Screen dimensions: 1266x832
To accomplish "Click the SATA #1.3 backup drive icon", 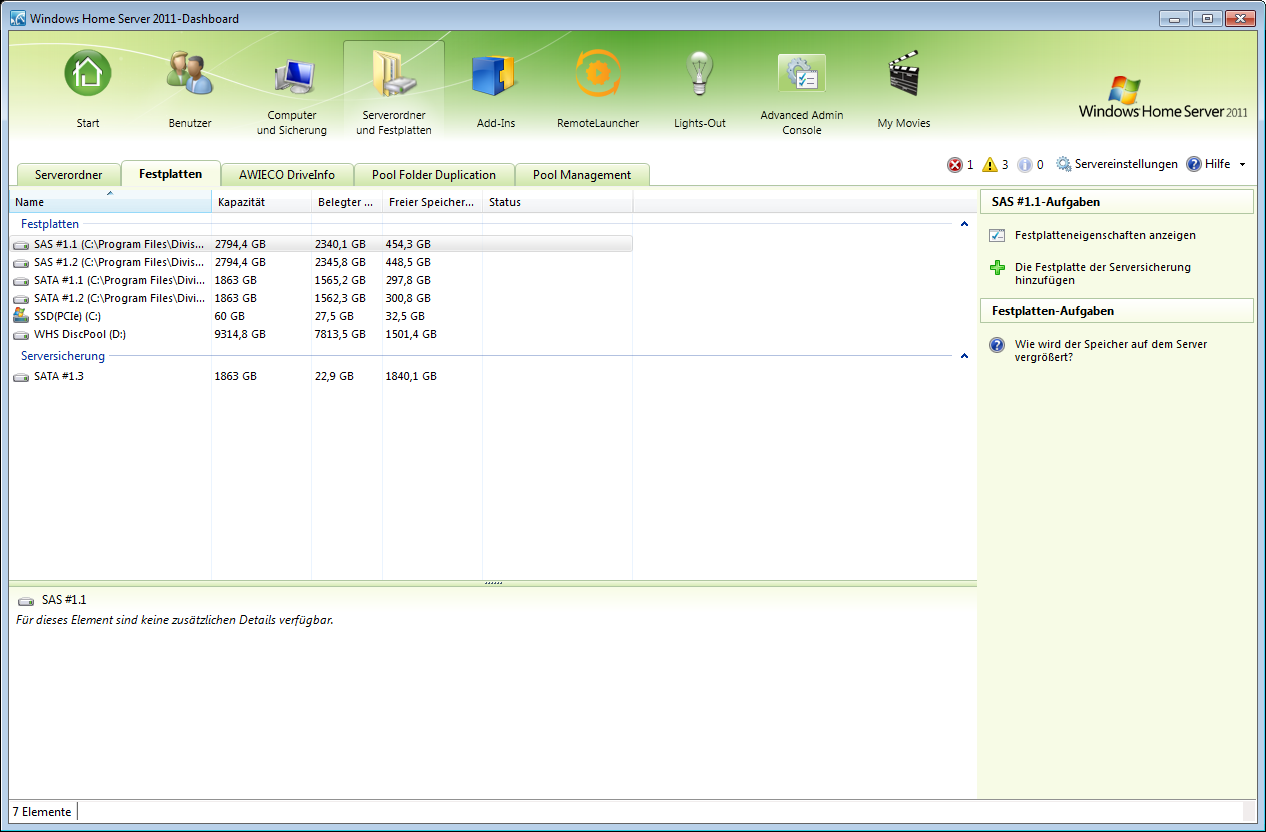I will [22, 376].
